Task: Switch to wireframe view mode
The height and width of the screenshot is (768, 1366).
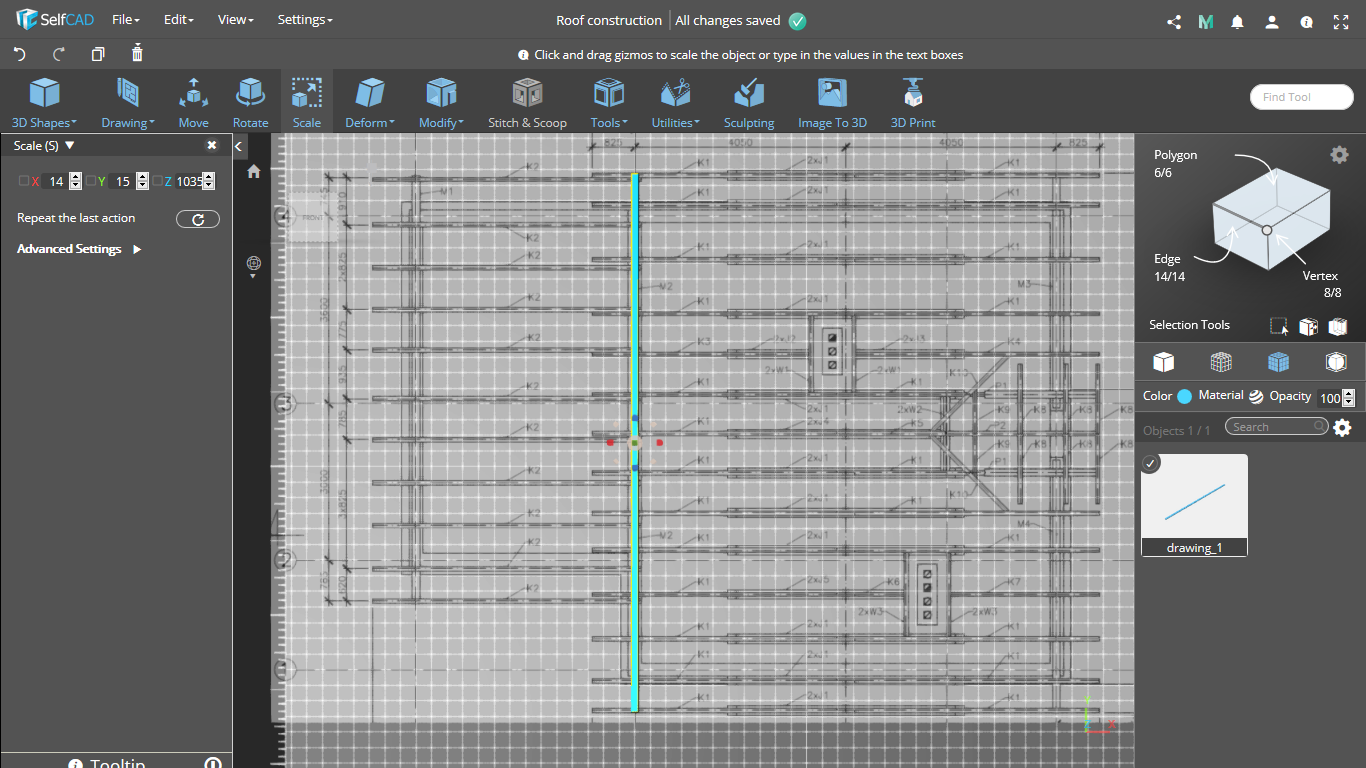Action: pos(1221,361)
